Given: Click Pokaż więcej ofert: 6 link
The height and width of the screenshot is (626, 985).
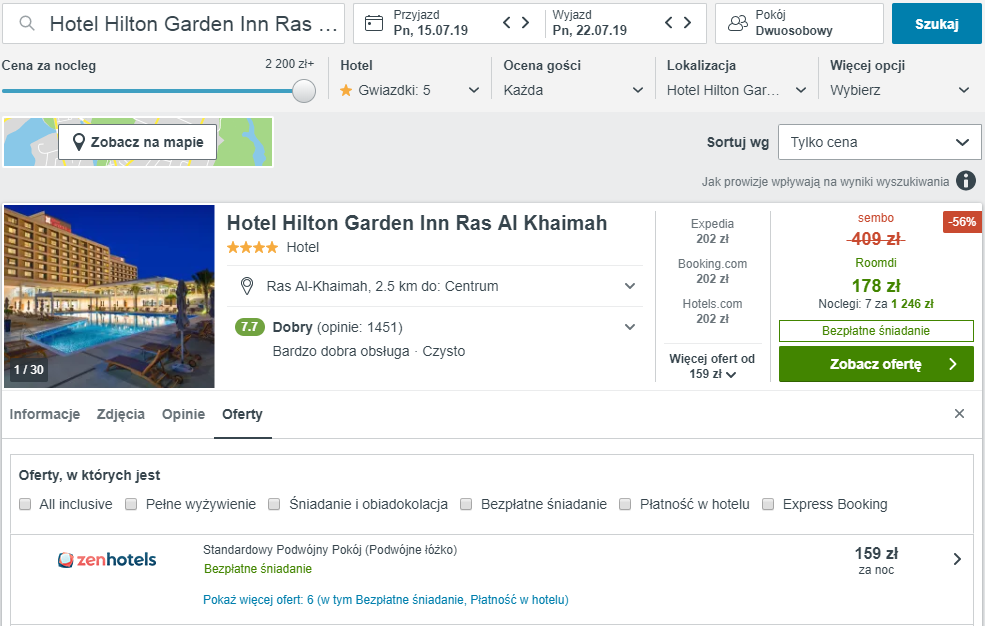Looking at the screenshot, I should pos(385,600).
